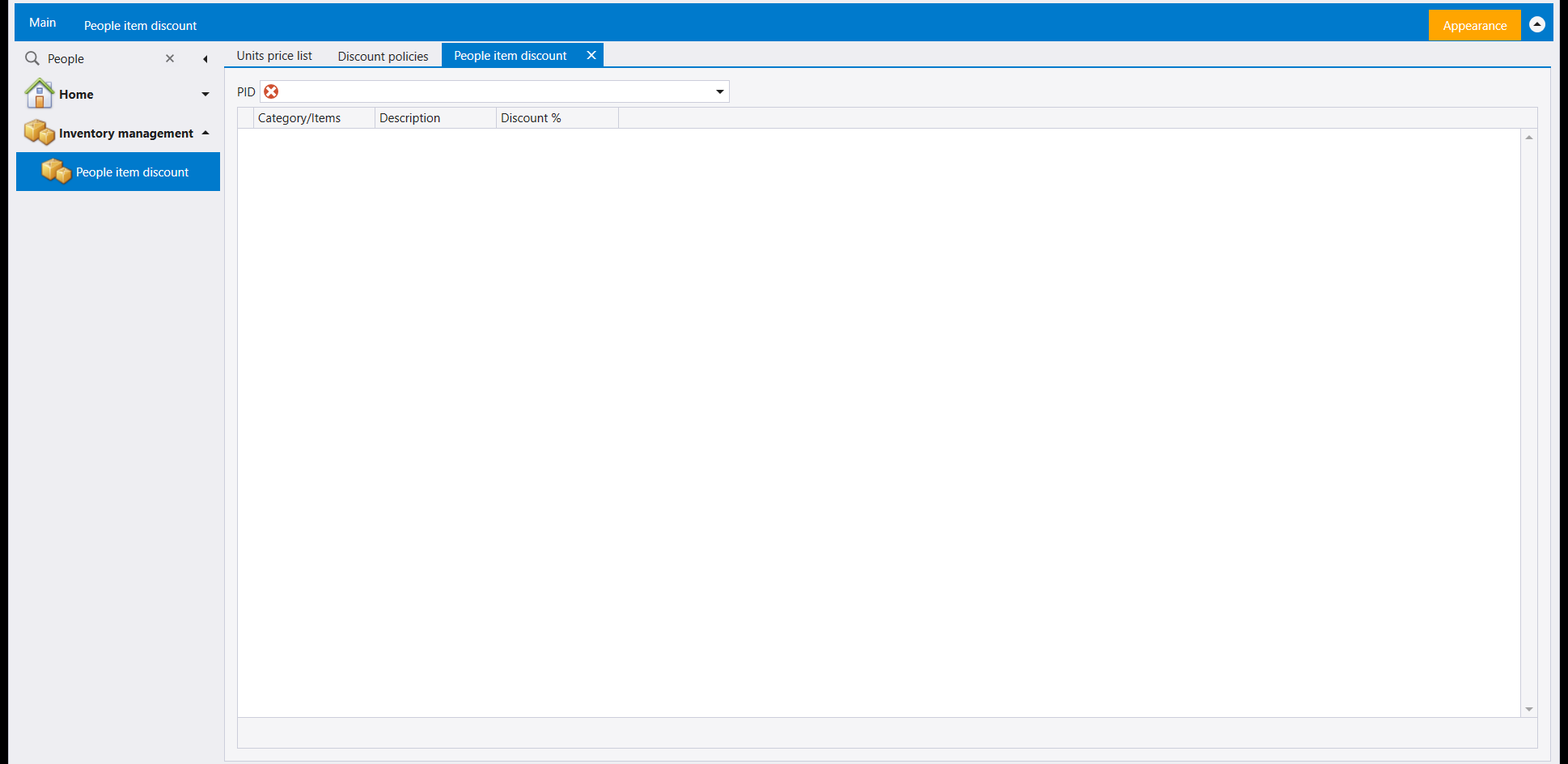Sort by Discount % column header
The width and height of the screenshot is (1568, 764).
(x=557, y=118)
